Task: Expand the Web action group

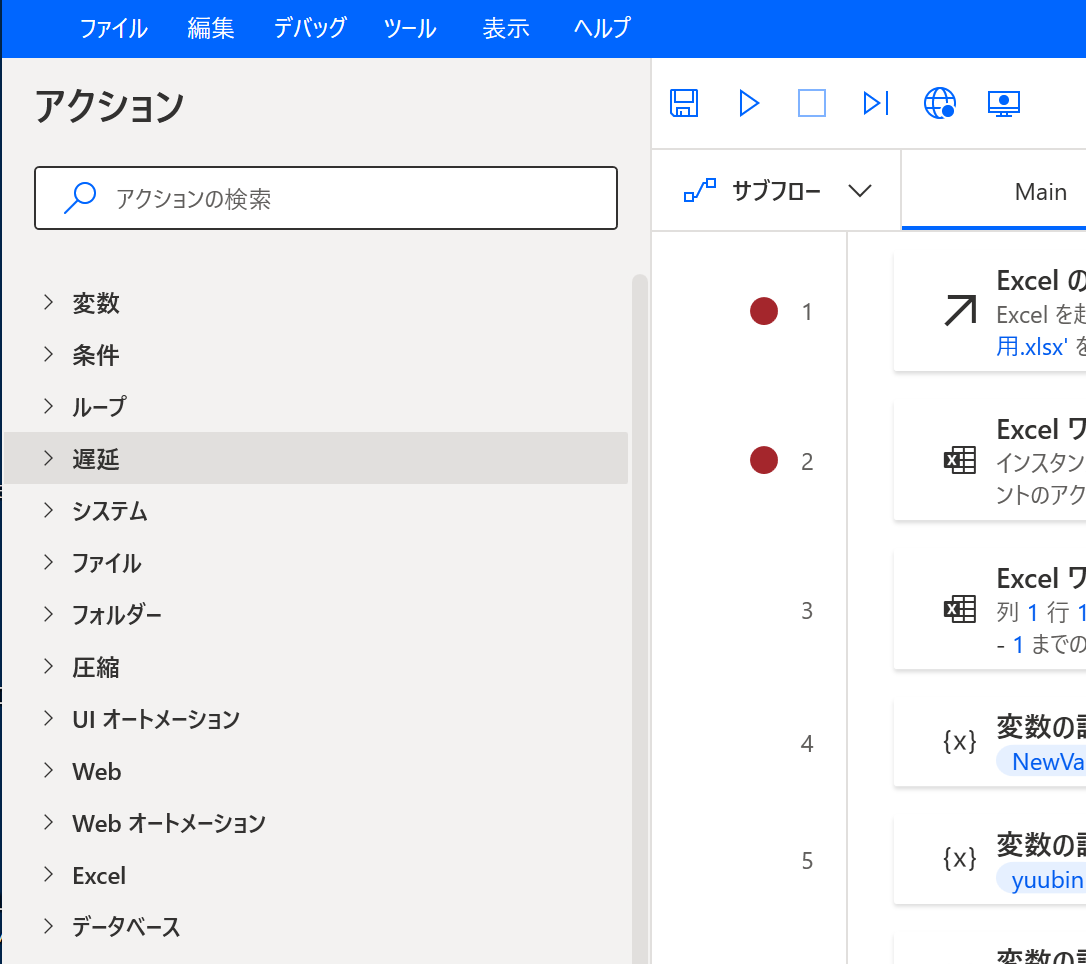Action: point(48,771)
